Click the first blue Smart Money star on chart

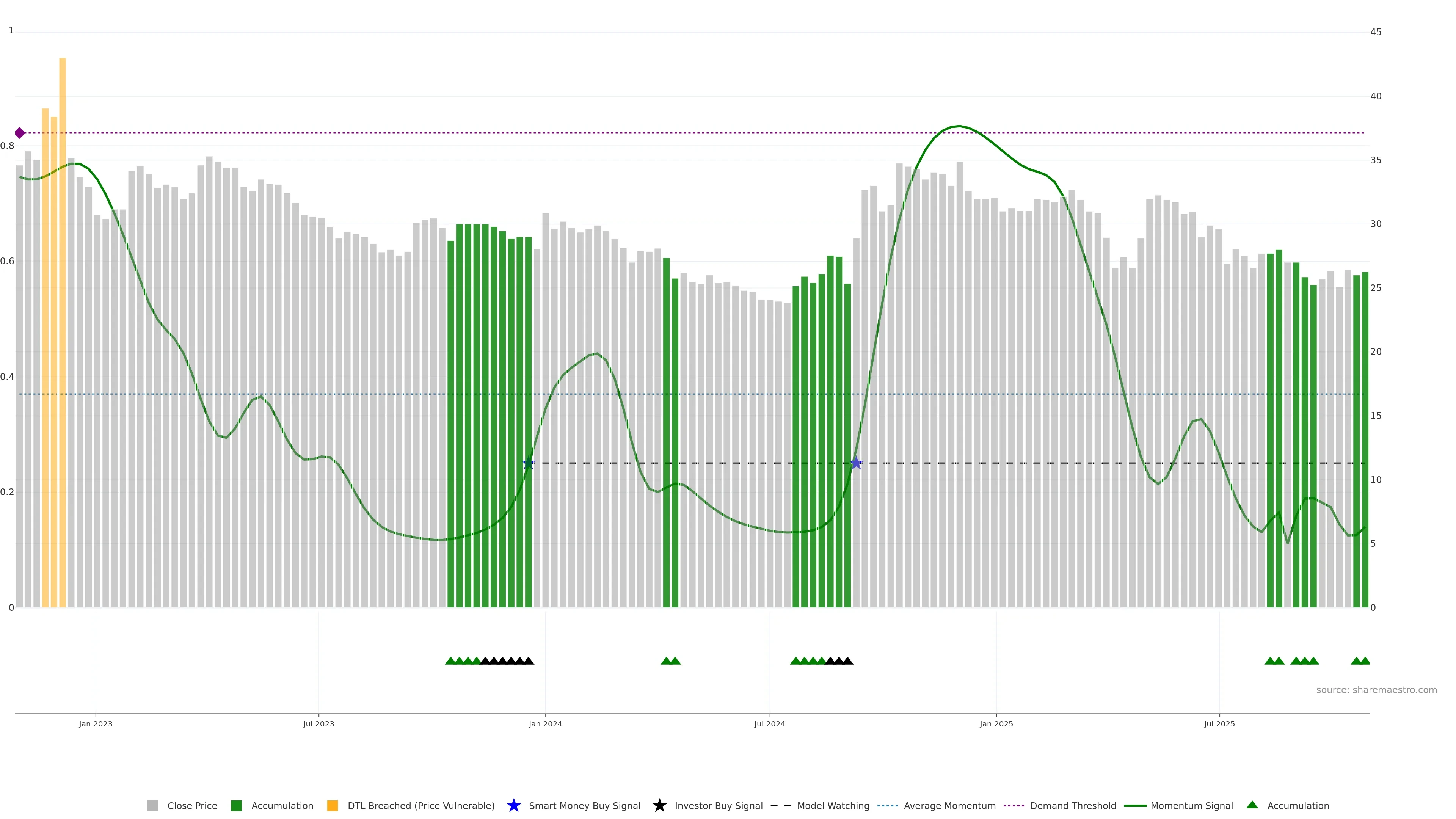click(x=529, y=463)
